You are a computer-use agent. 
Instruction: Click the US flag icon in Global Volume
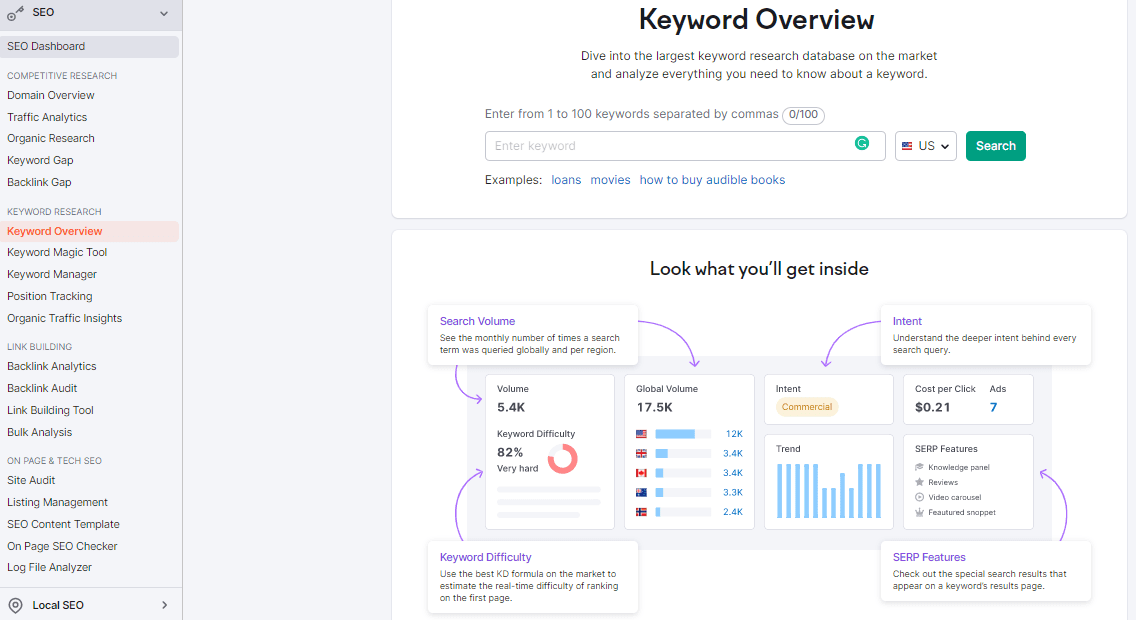coord(641,434)
